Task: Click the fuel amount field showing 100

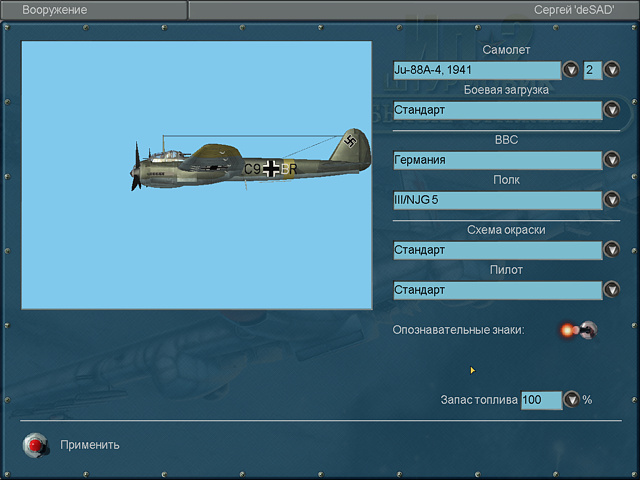Action: [x=541, y=400]
